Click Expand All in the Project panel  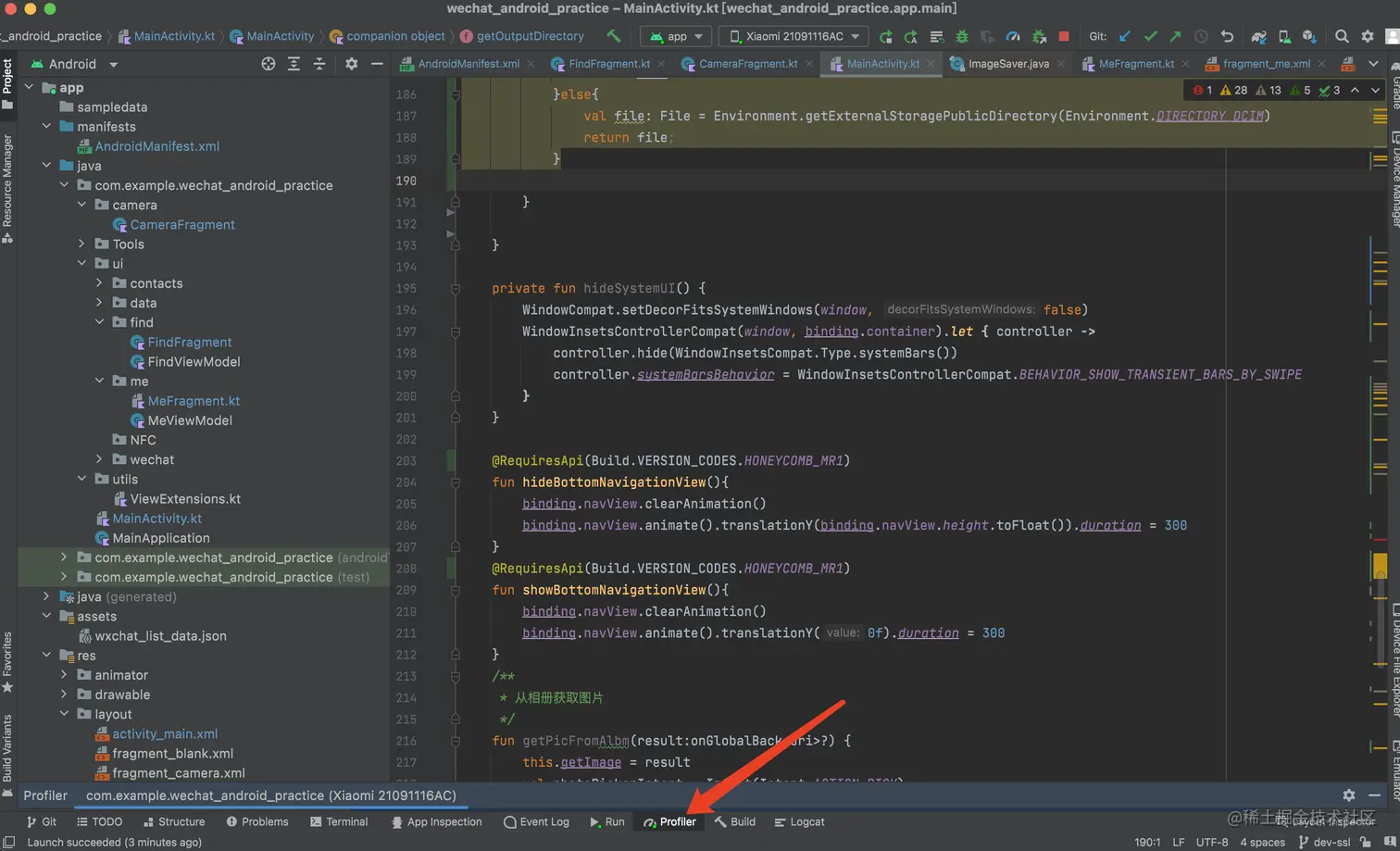click(294, 64)
